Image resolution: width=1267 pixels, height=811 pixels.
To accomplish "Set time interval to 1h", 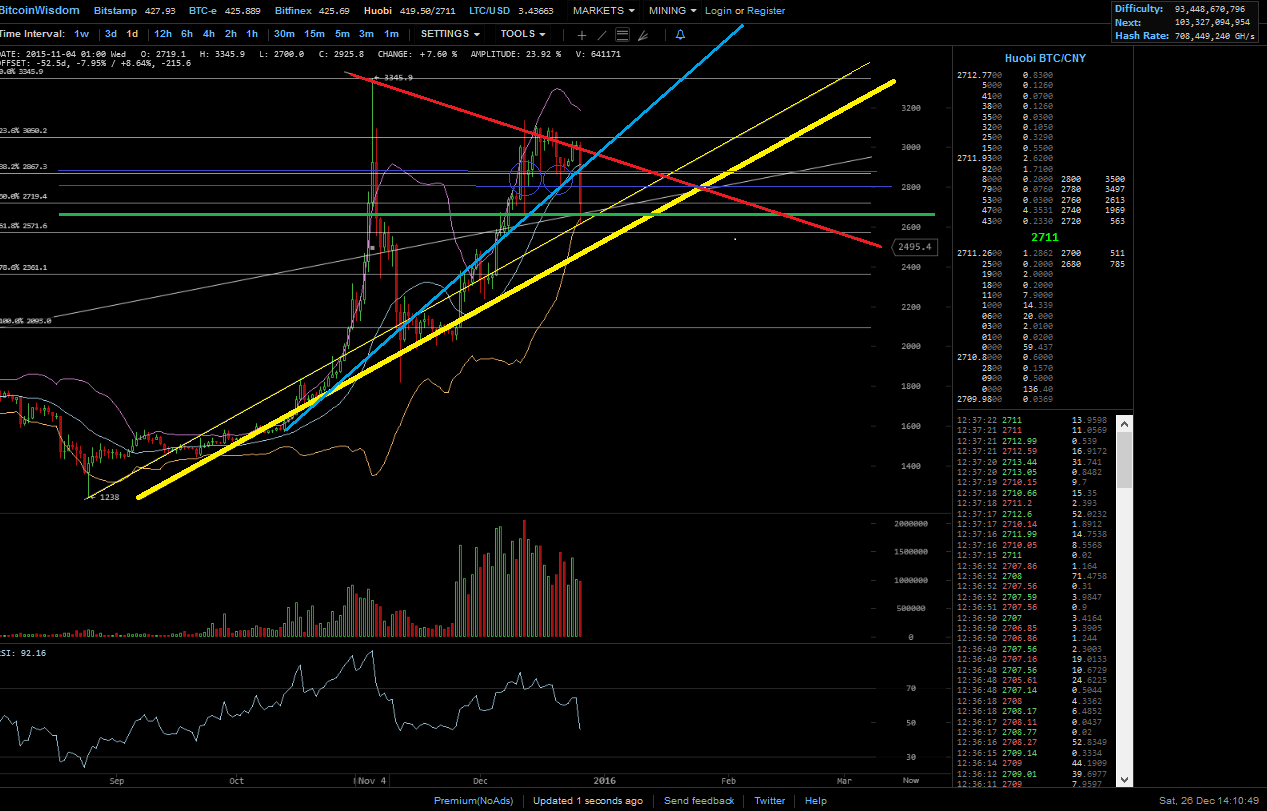I will (x=252, y=34).
